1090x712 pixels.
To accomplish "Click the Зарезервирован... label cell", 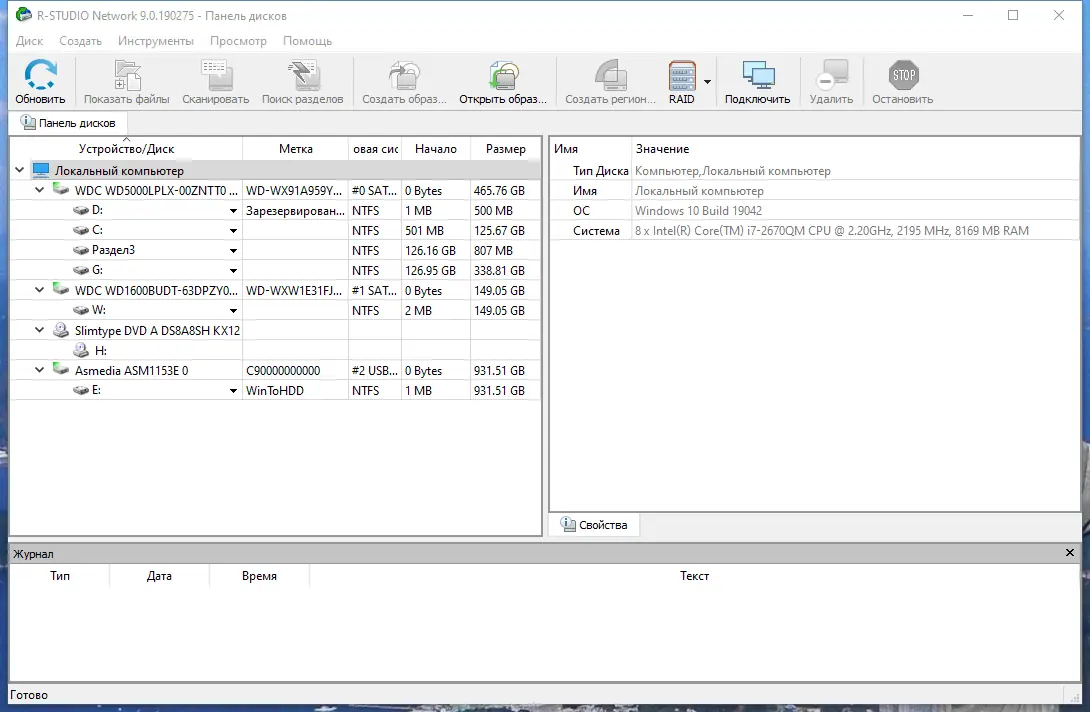I will [295, 211].
